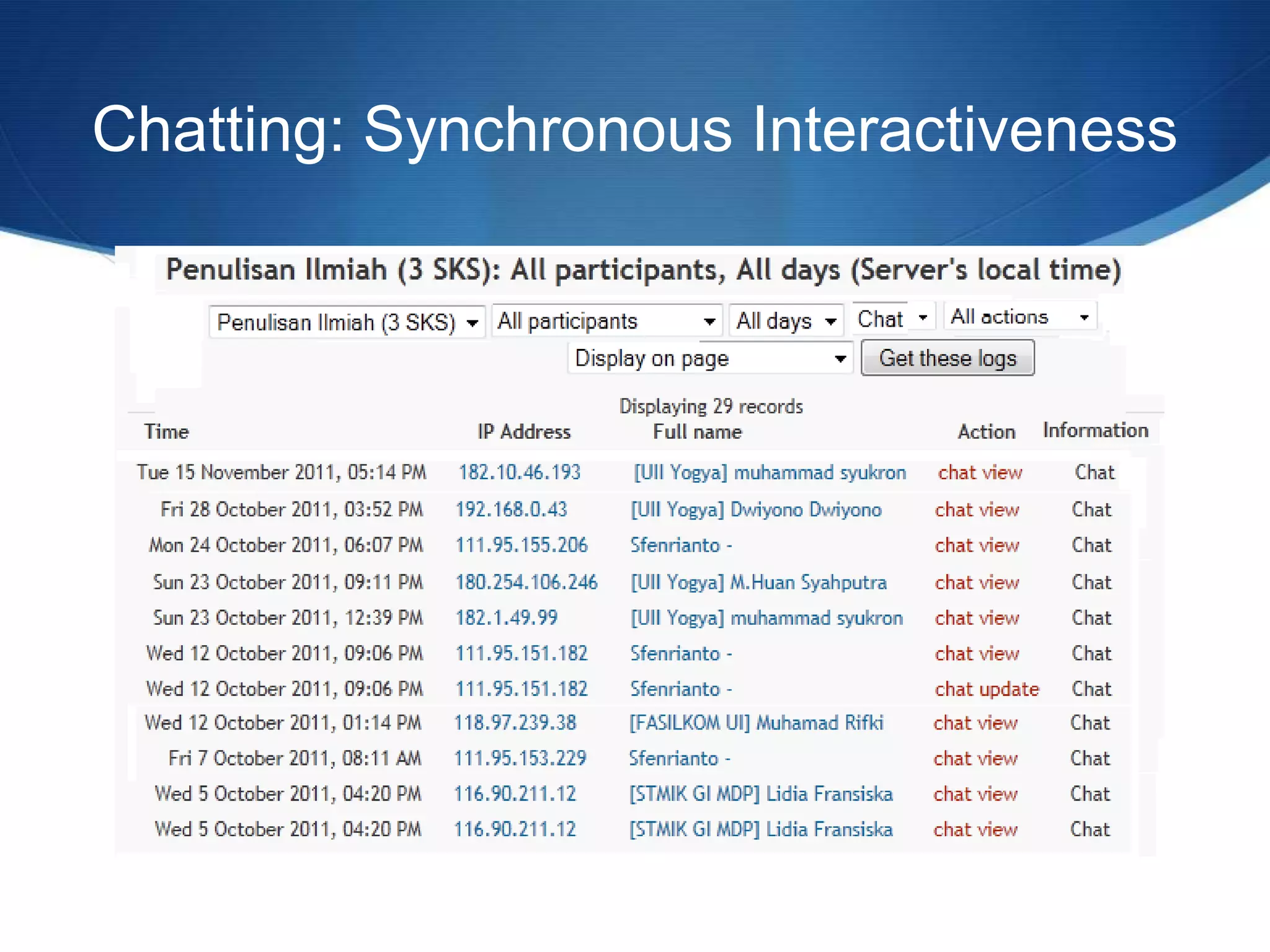Open IP address 182.1.49.99
Viewport: 1270px width, 952px height.
click(507, 618)
